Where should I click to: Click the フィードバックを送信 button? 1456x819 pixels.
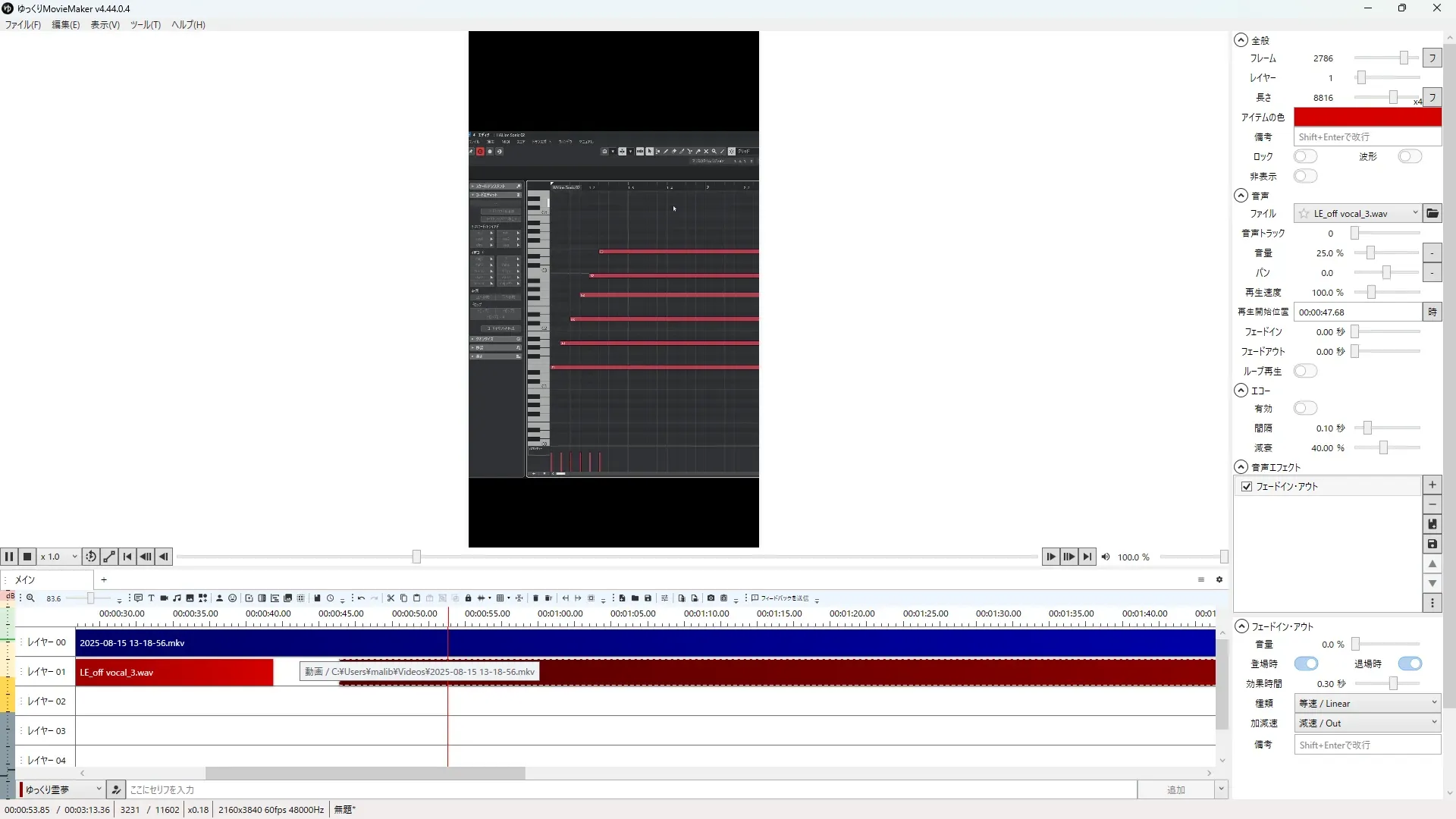(x=780, y=598)
